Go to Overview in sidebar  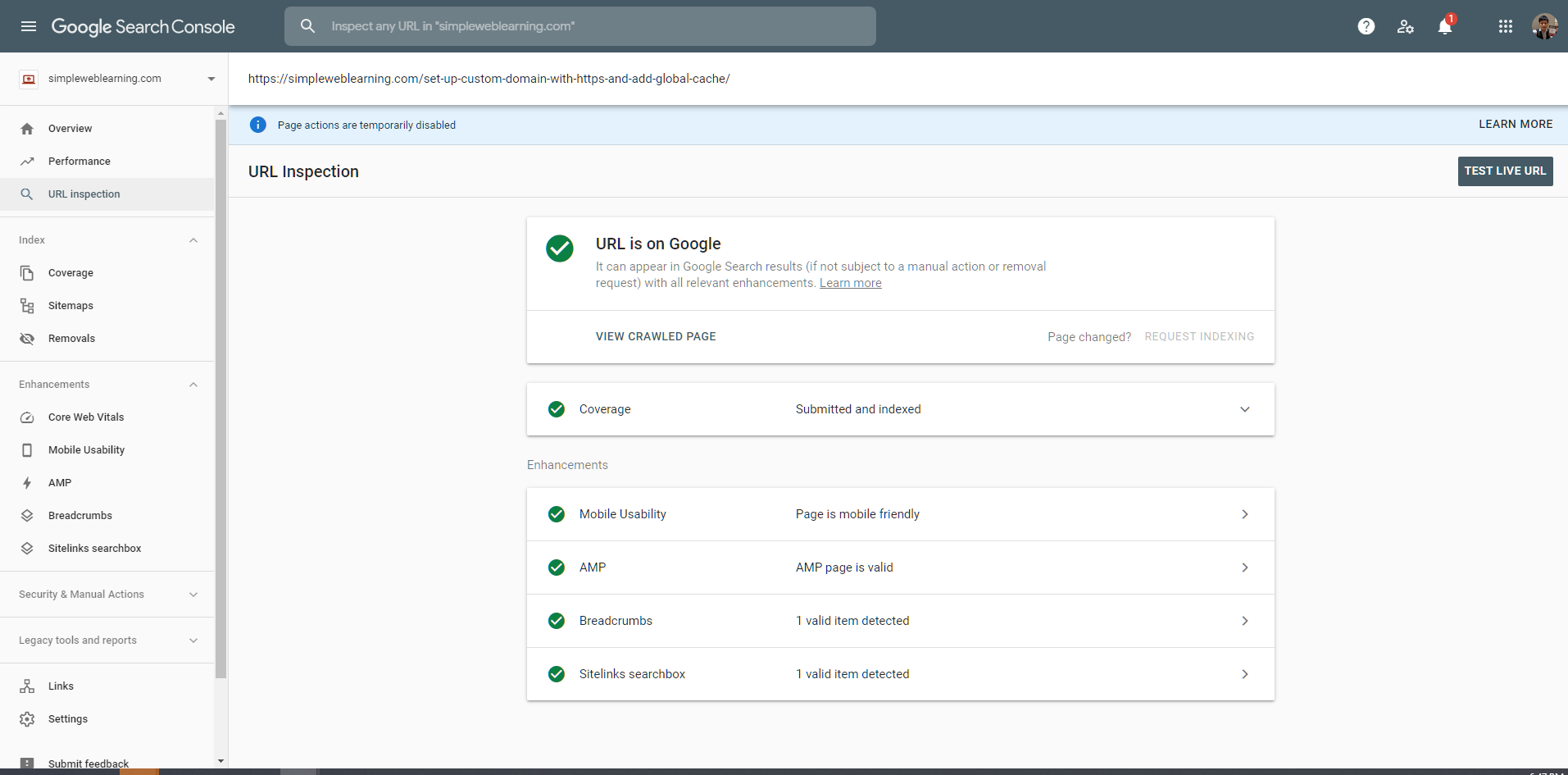[107, 129]
